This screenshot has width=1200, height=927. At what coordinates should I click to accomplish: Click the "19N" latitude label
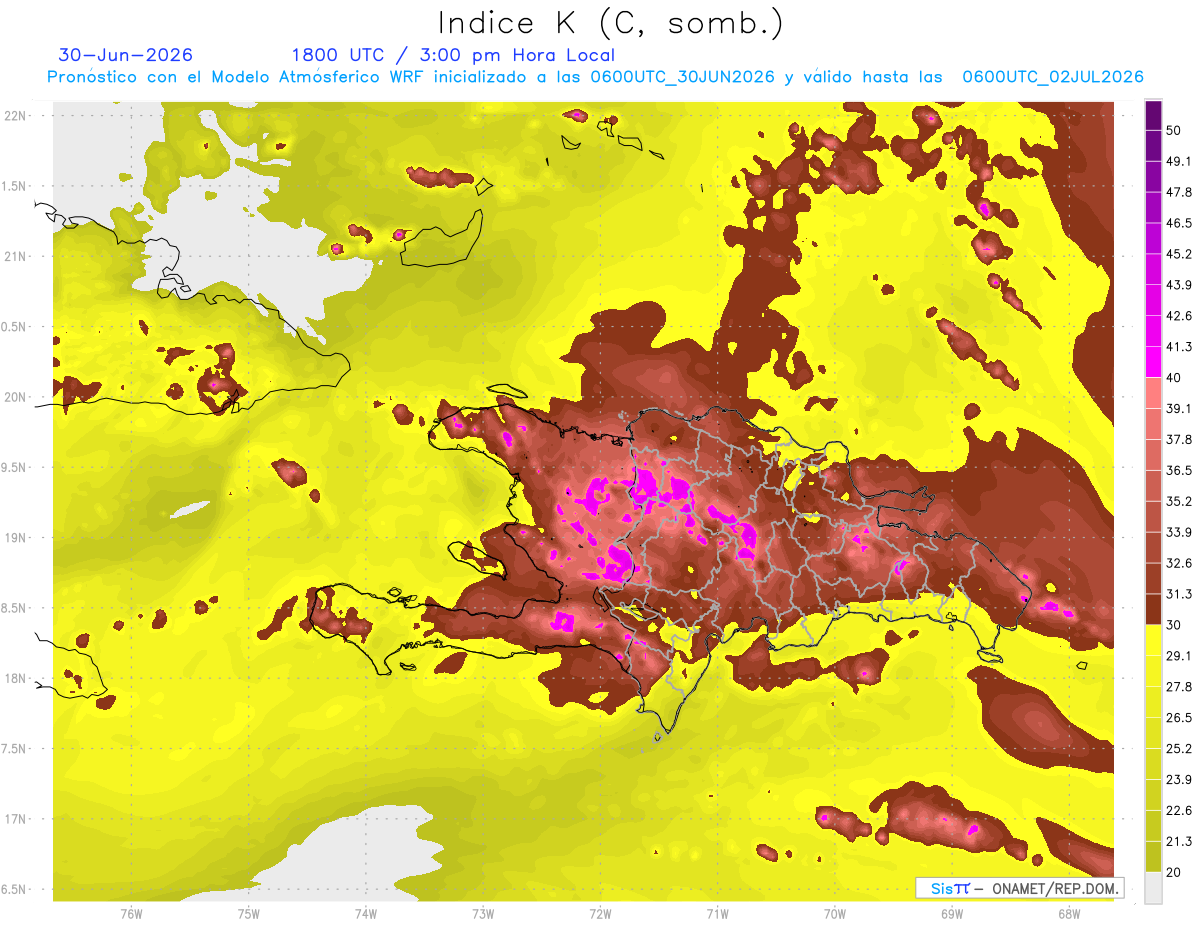[16, 538]
